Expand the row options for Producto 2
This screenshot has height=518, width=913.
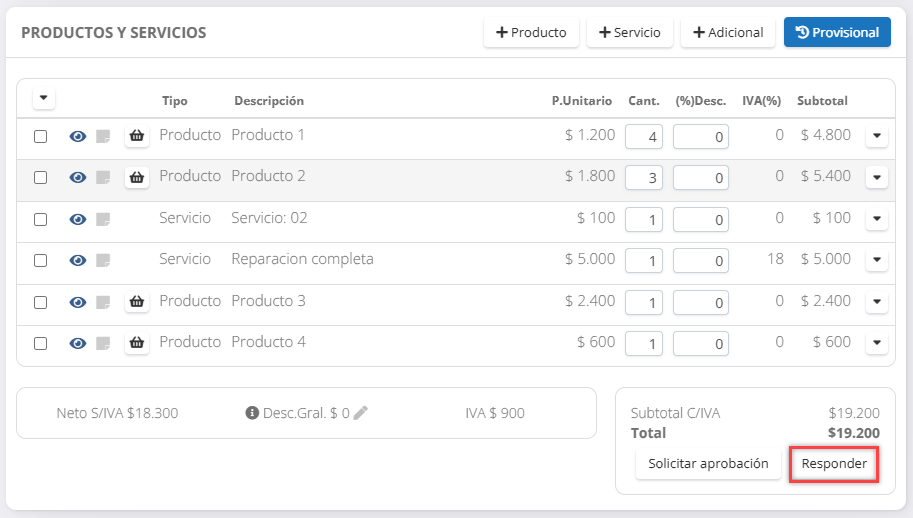pos(876,177)
